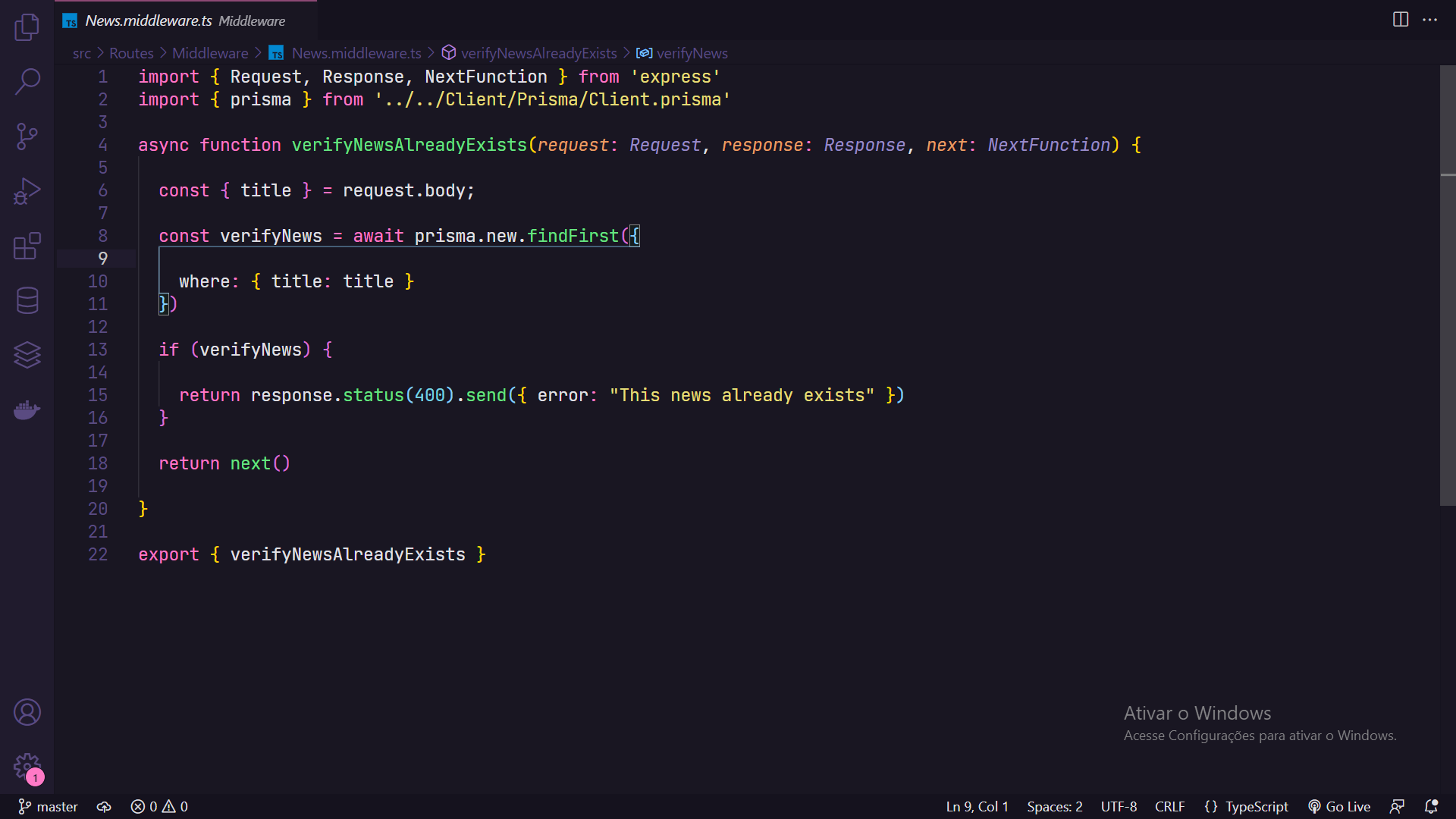Change the UTF-8 file encoding
The image size is (1456, 819).
tap(1119, 806)
